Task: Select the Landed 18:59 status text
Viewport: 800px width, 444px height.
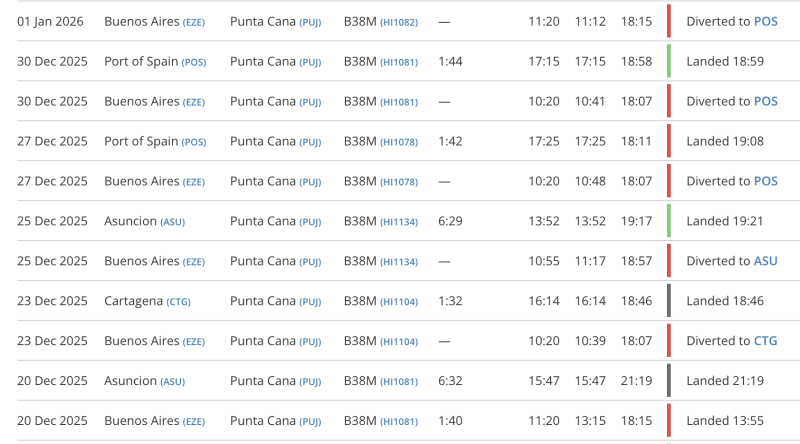Action: tap(725, 61)
